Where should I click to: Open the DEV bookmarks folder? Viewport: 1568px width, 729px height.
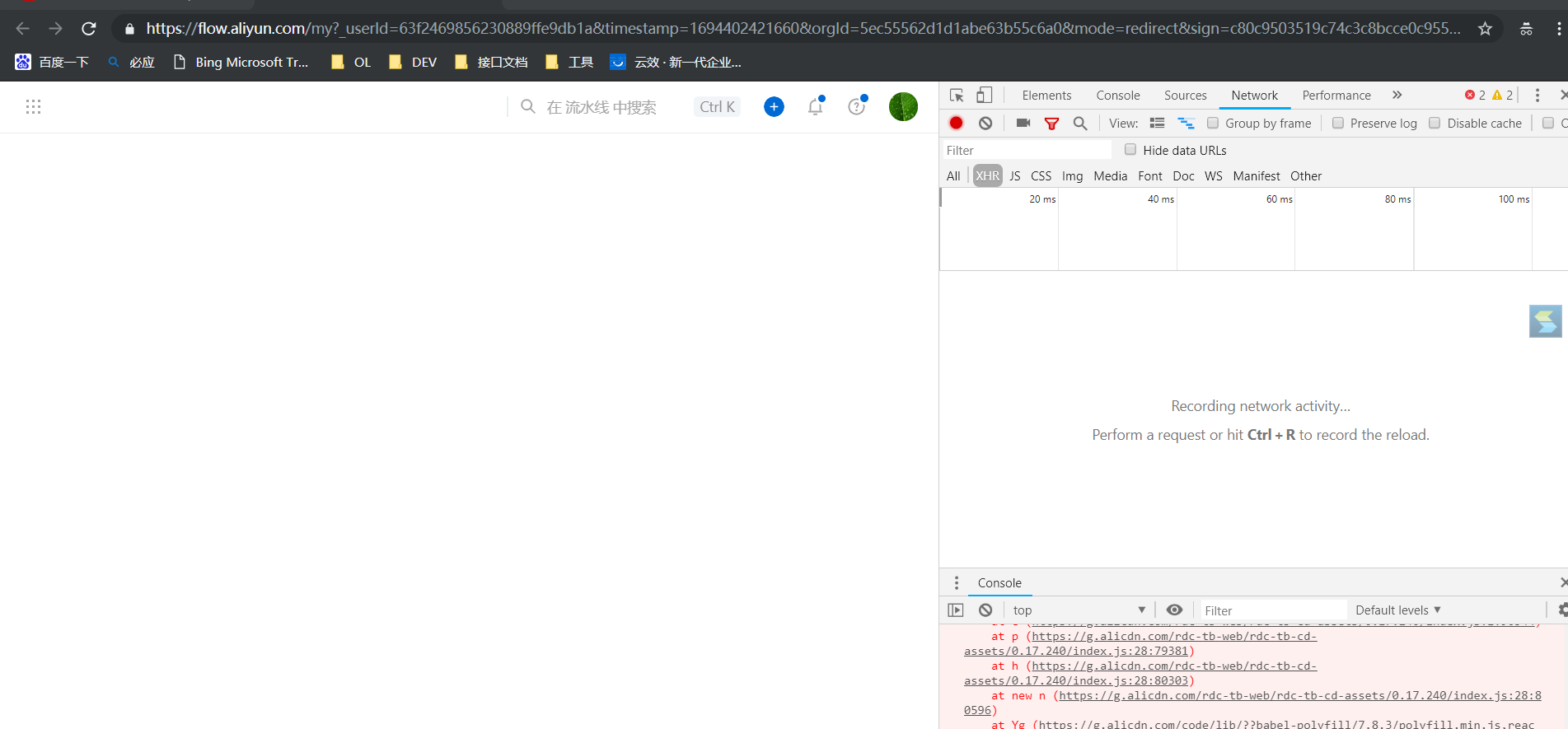(x=413, y=62)
